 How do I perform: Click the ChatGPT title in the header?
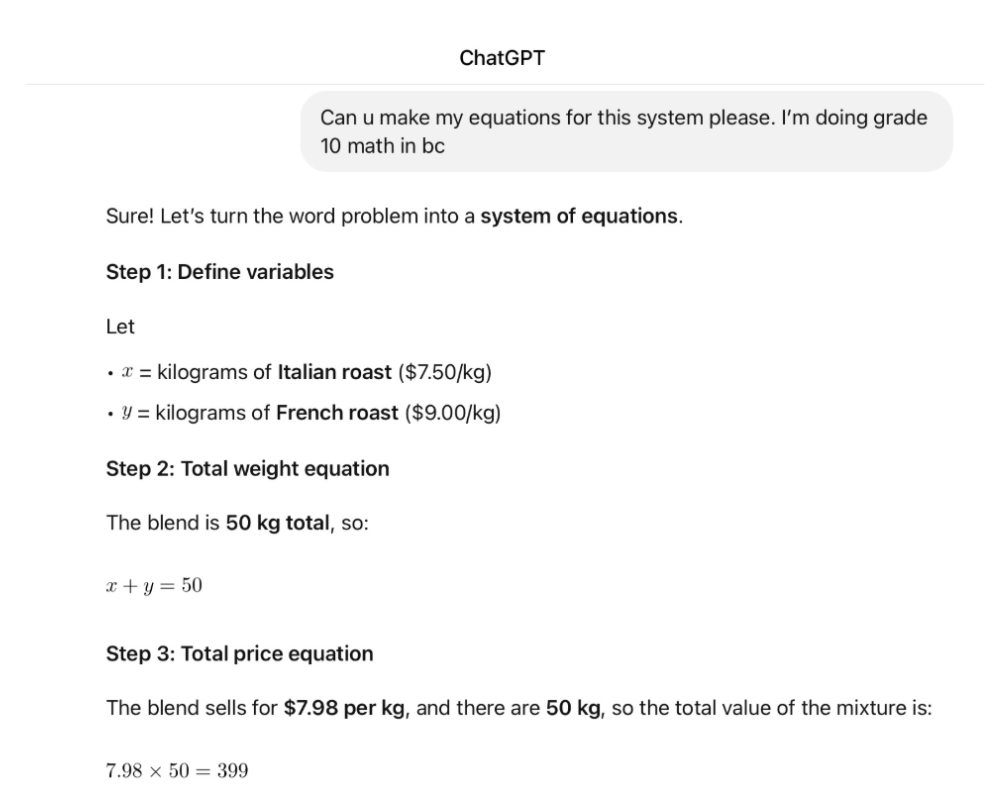502,58
